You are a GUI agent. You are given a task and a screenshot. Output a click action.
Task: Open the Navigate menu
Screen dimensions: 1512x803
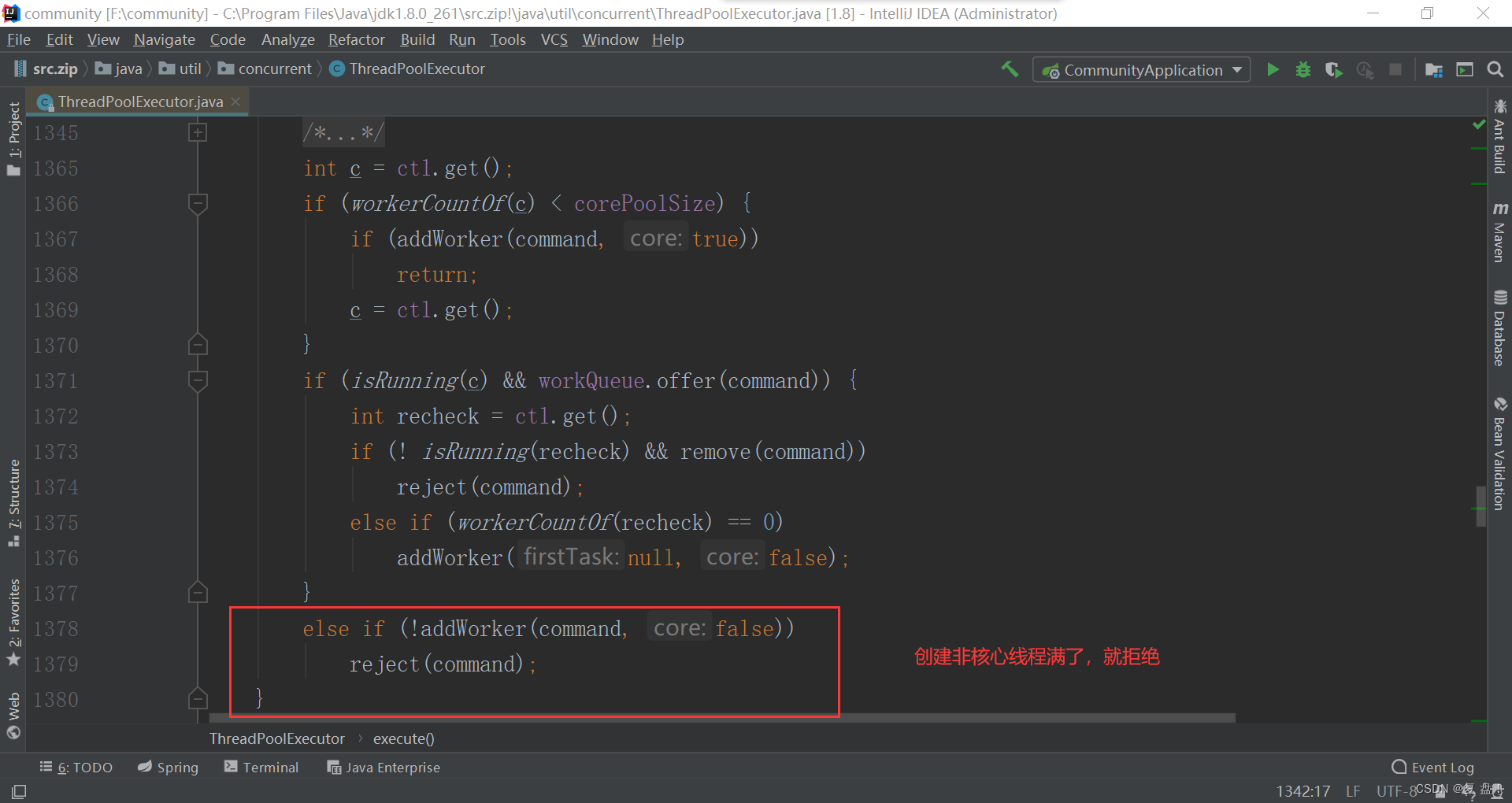pos(165,39)
